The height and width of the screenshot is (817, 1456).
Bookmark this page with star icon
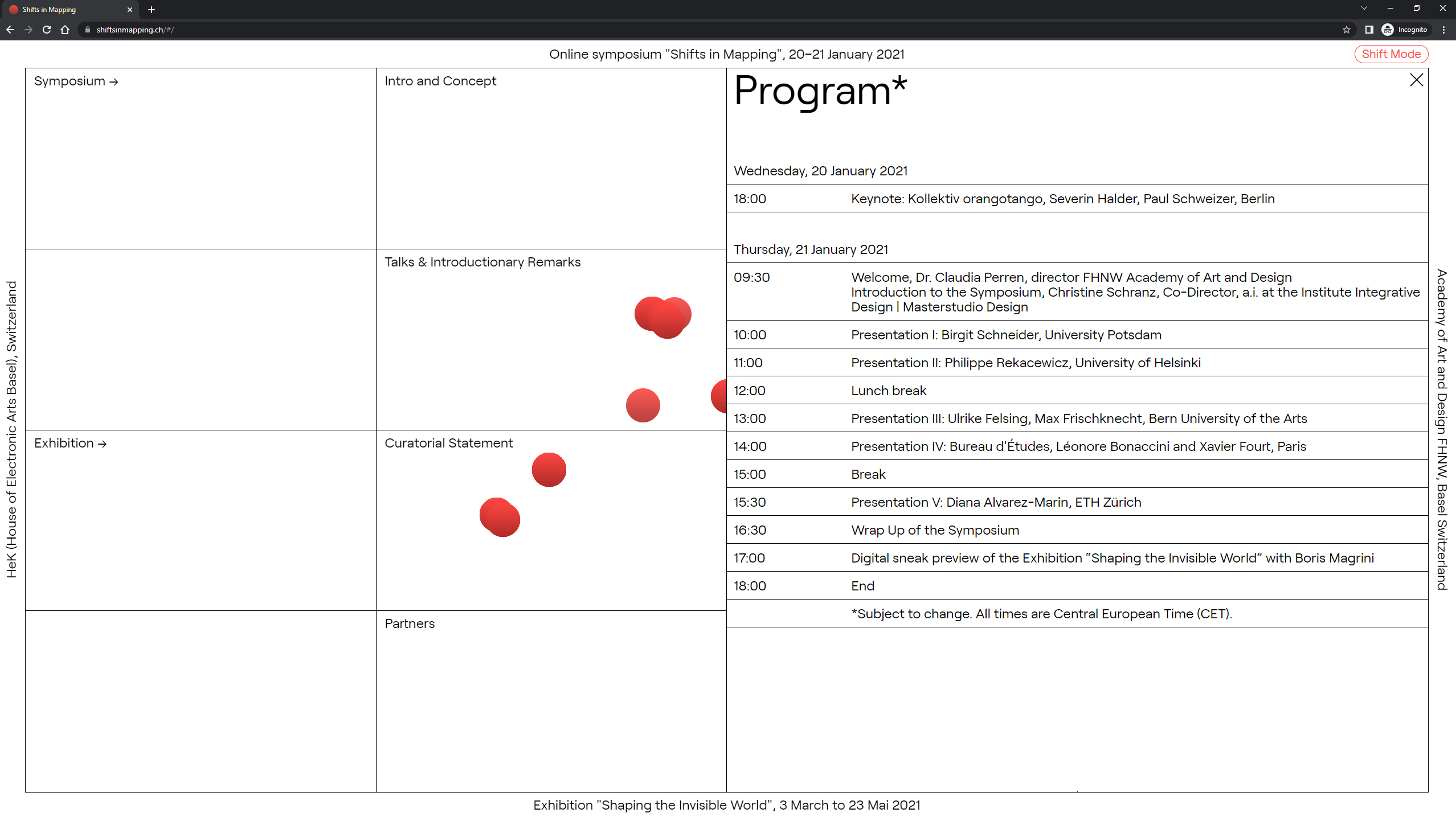[1347, 30]
